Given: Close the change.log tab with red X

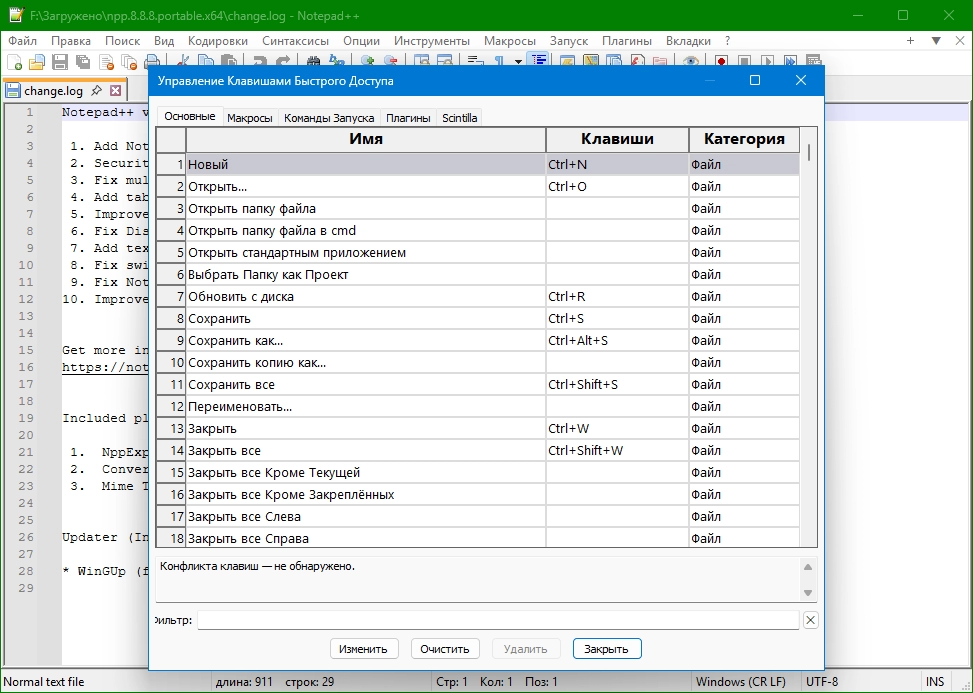Looking at the screenshot, I should [115, 91].
